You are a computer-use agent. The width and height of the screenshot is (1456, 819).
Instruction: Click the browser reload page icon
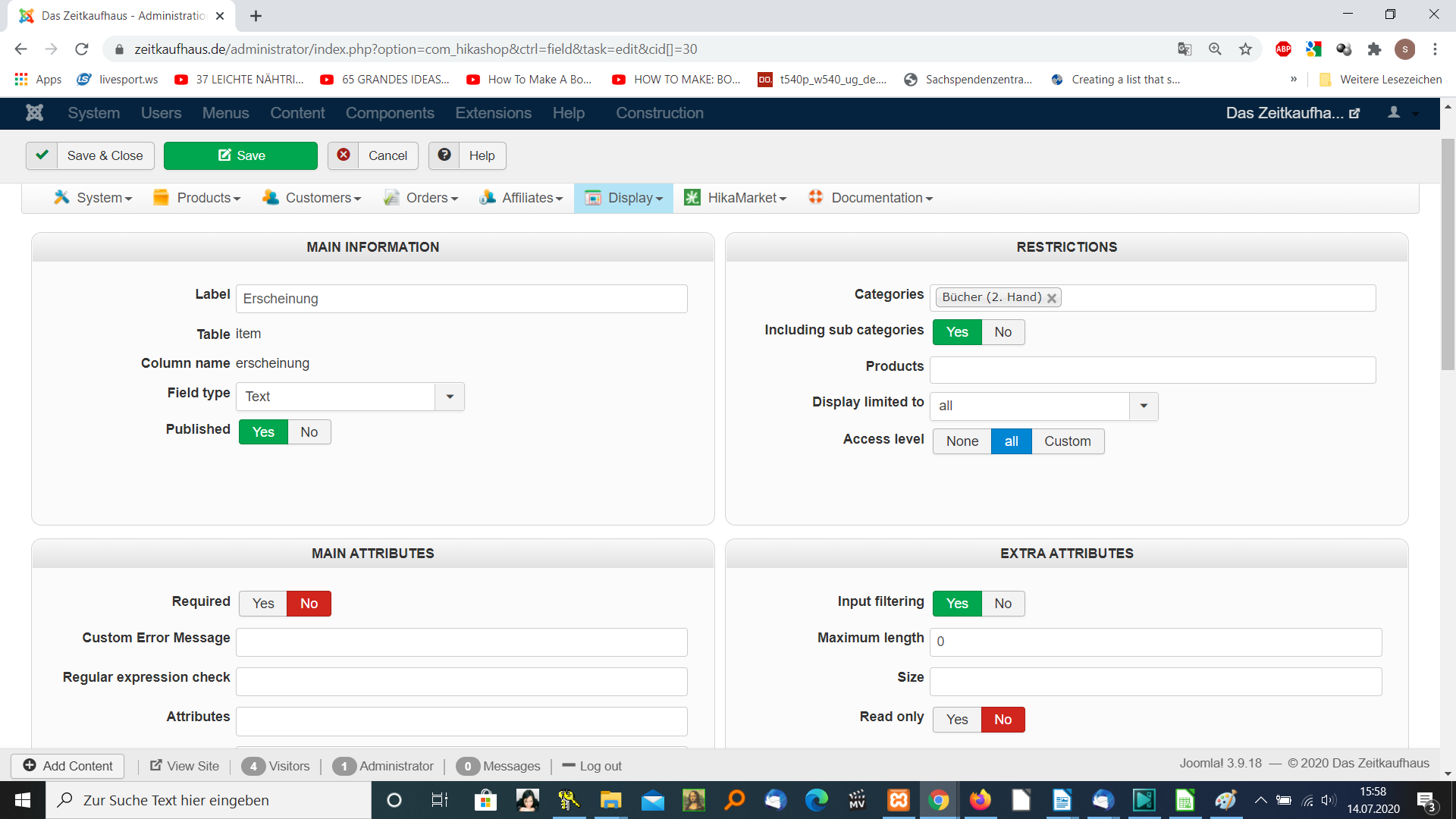click(81, 49)
